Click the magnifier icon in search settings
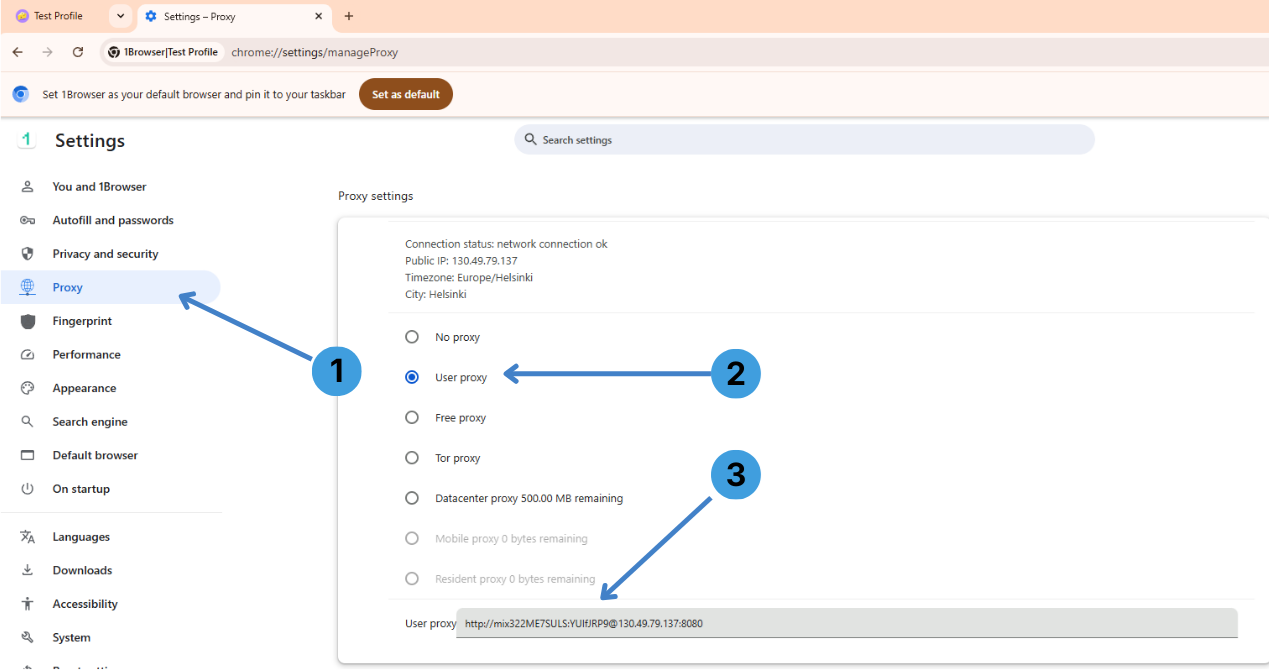The image size is (1269, 670). (531, 140)
